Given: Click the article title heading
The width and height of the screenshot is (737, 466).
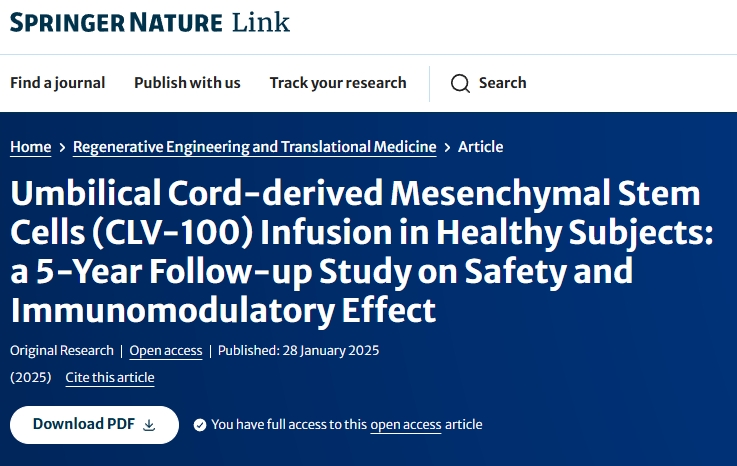Looking at the screenshot, I should point(355,251).
